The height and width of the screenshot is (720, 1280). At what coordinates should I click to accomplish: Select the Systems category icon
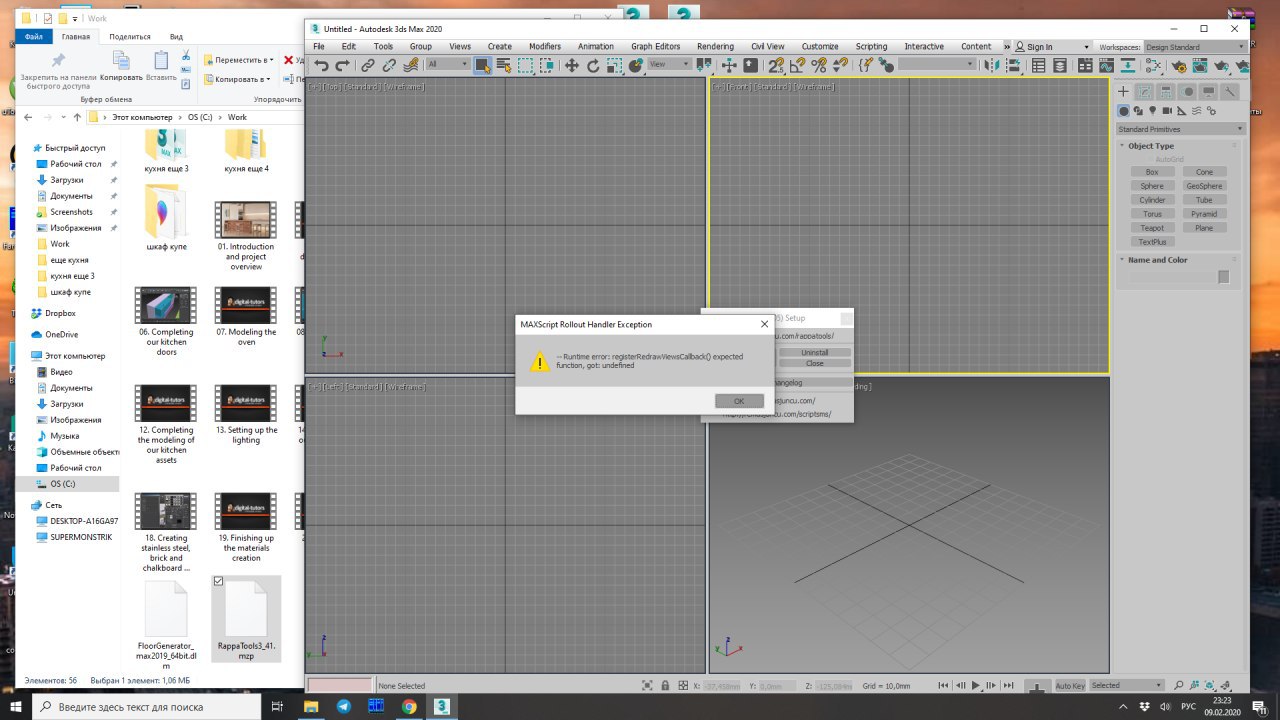tap(1211, 111)
